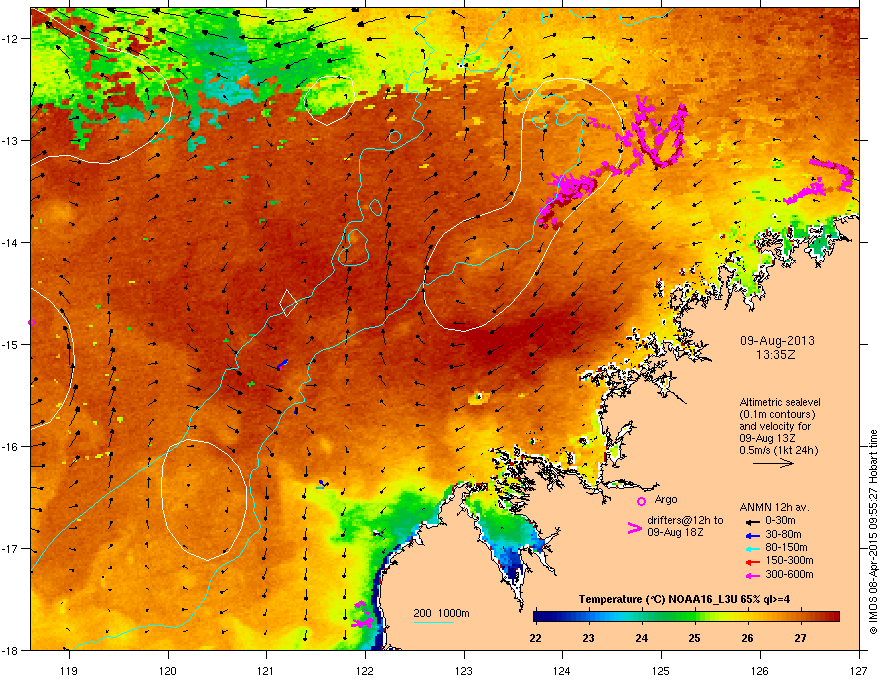The image size is (880, 680).
Task: Click the 0.5m/s velocity scale arrow
Action: pyautogui.click(x=773, y=463)
